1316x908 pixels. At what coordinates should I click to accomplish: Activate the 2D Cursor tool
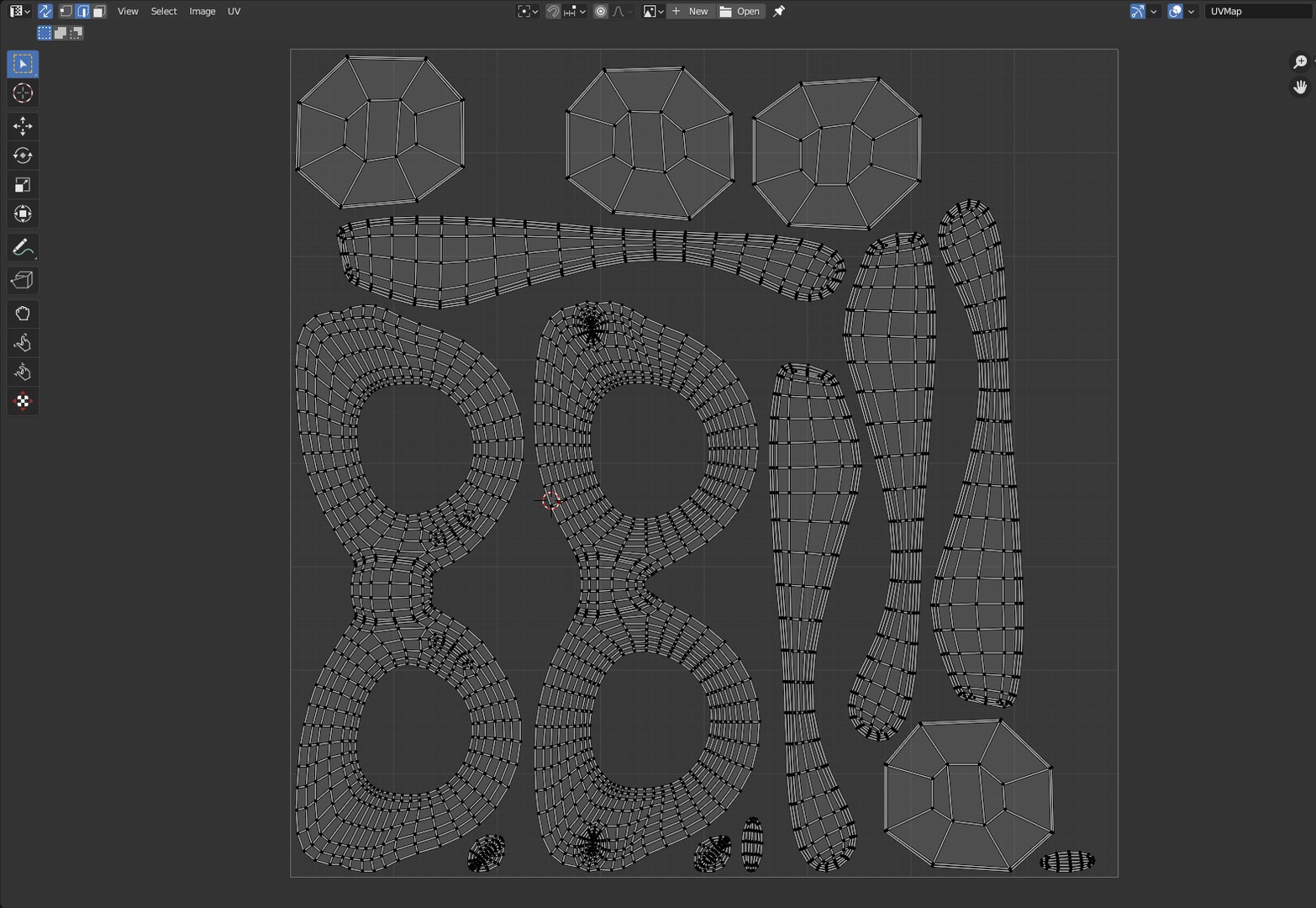tap(23, 93)
